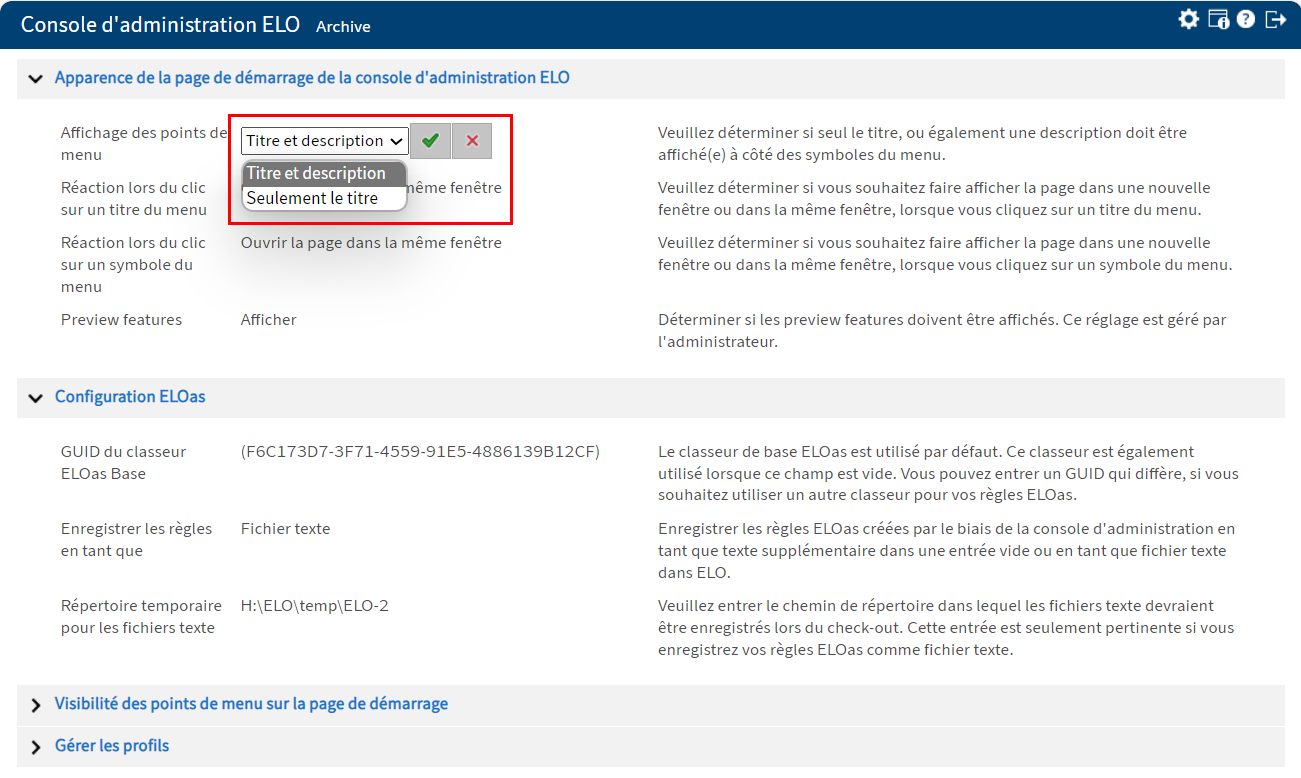Image resolution: width=1301 pixels, height=778 pixels.
Task: Confirm with the green checkmark button
Action: click(430, 141)
